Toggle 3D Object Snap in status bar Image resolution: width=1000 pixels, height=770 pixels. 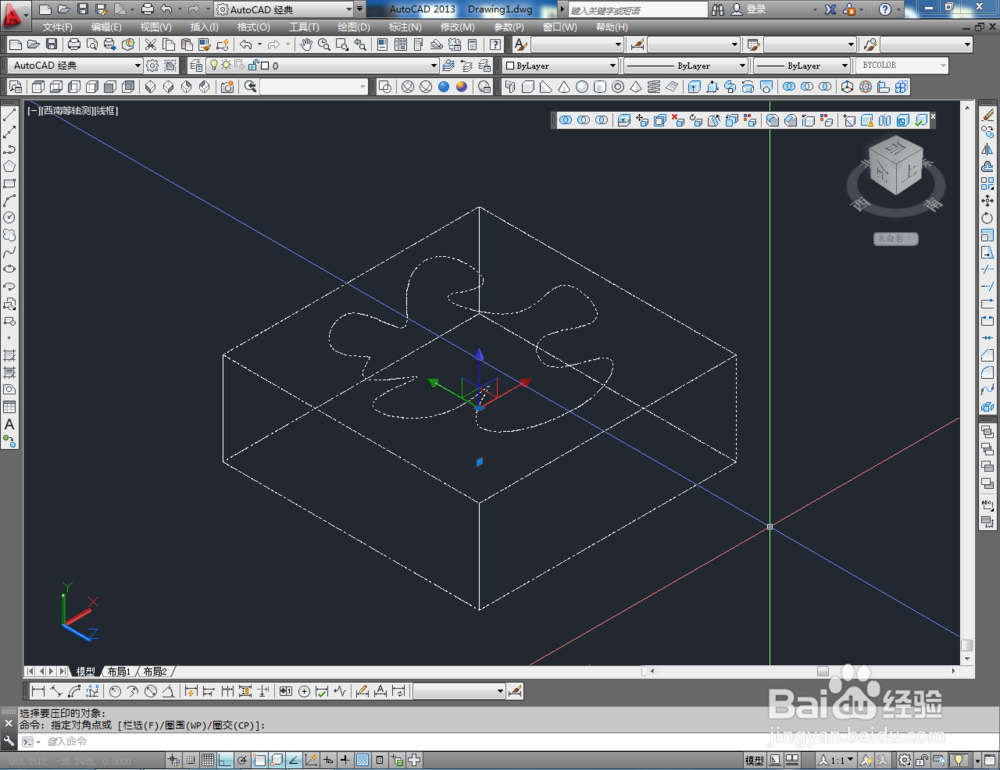point(276,760)
